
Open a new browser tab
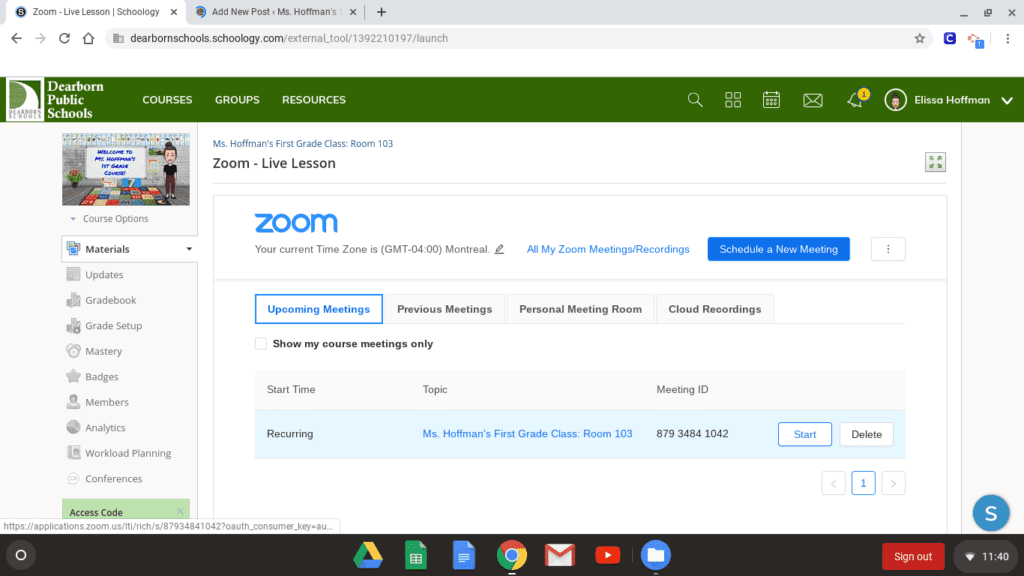[381, 12]
